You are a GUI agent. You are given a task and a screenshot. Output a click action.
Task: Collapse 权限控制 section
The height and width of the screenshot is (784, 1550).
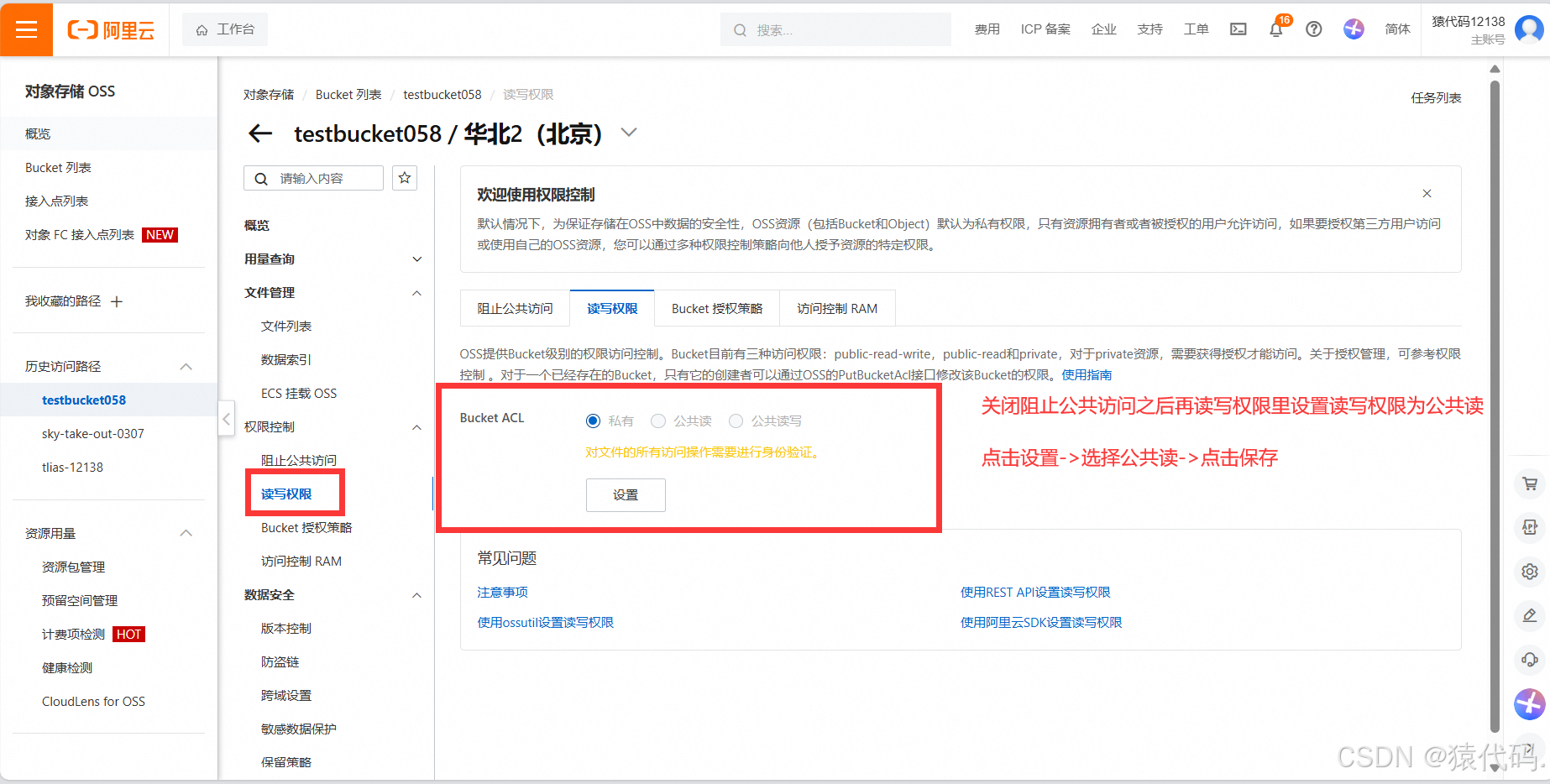(x=417, y=427)
